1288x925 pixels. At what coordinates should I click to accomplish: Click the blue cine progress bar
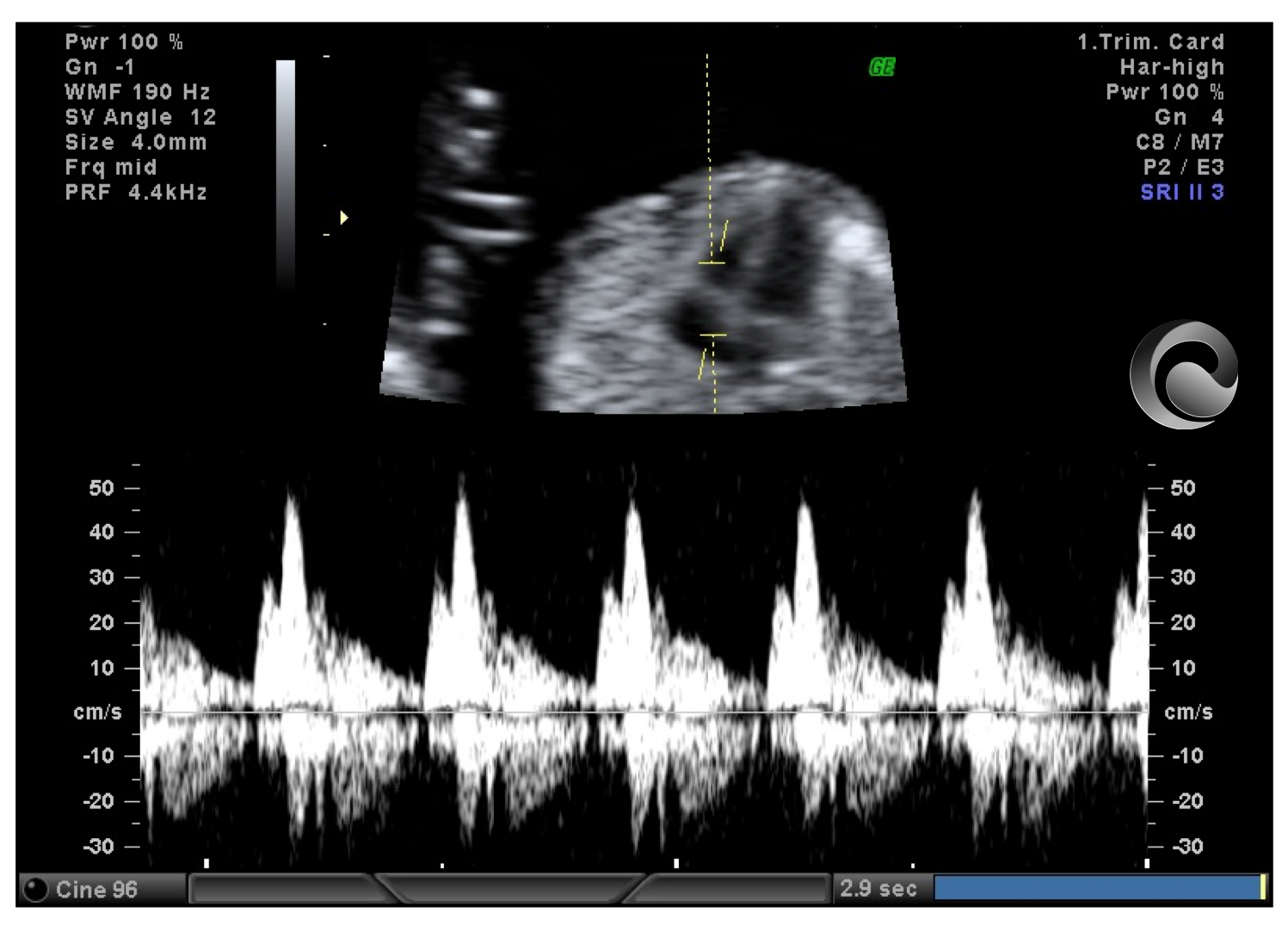(x=1097, y=888)
